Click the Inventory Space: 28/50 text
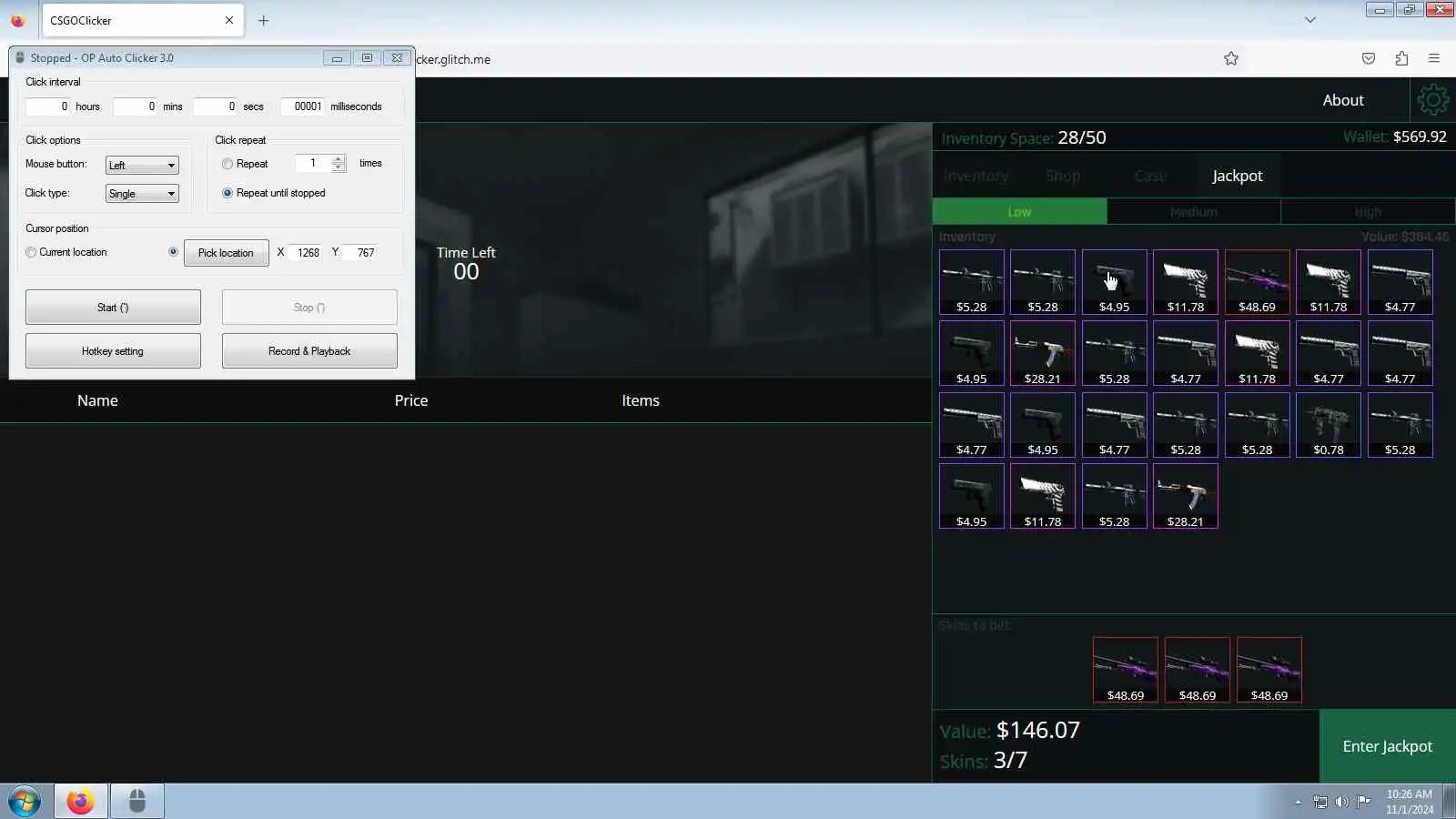 1024,137
